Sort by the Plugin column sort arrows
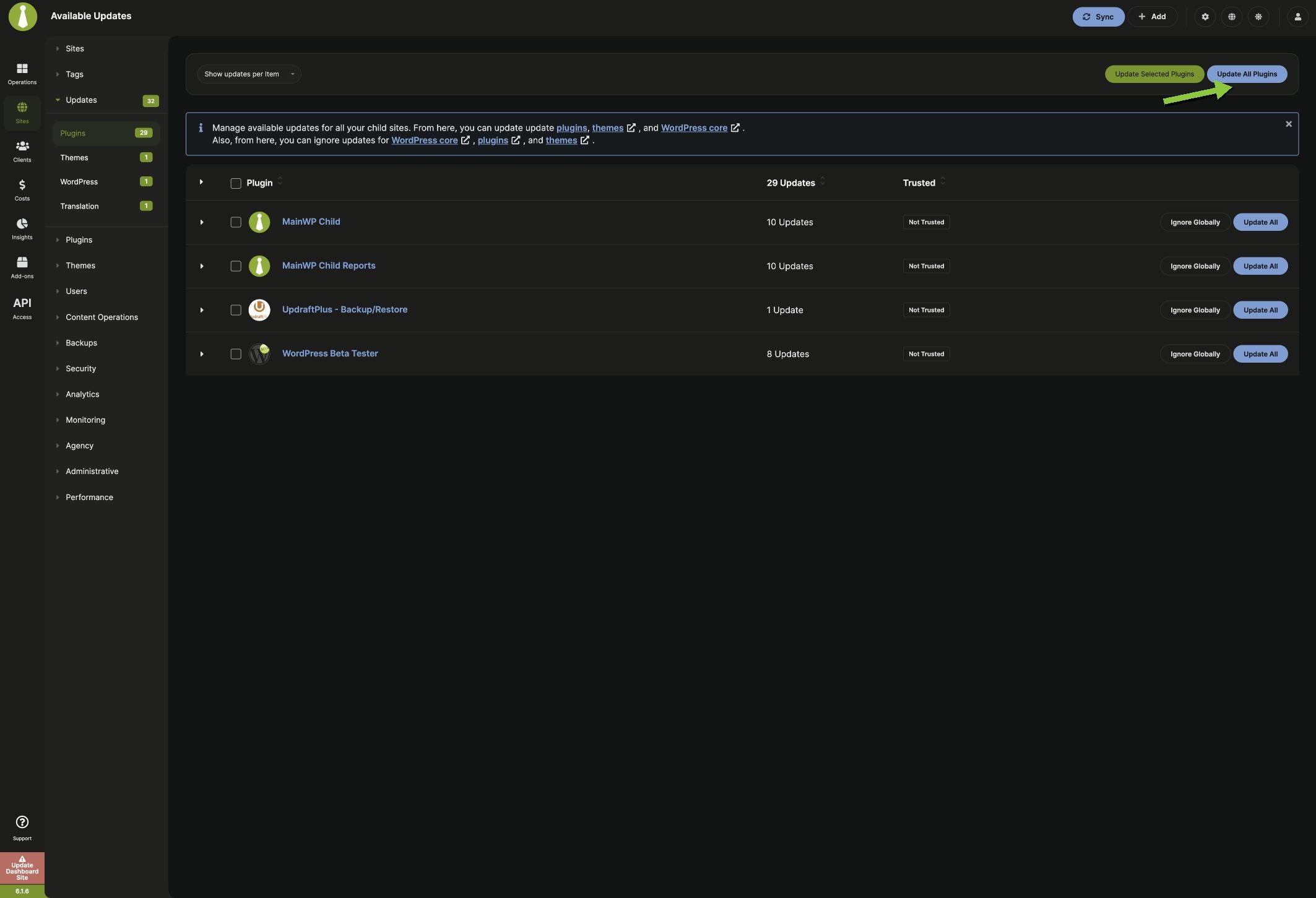This screenshot has height=898, width=1316. click(280, 181)
